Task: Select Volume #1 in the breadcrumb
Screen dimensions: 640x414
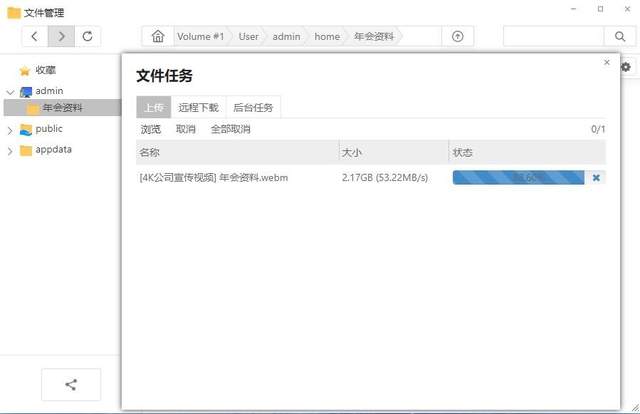Action: (200, 36)
